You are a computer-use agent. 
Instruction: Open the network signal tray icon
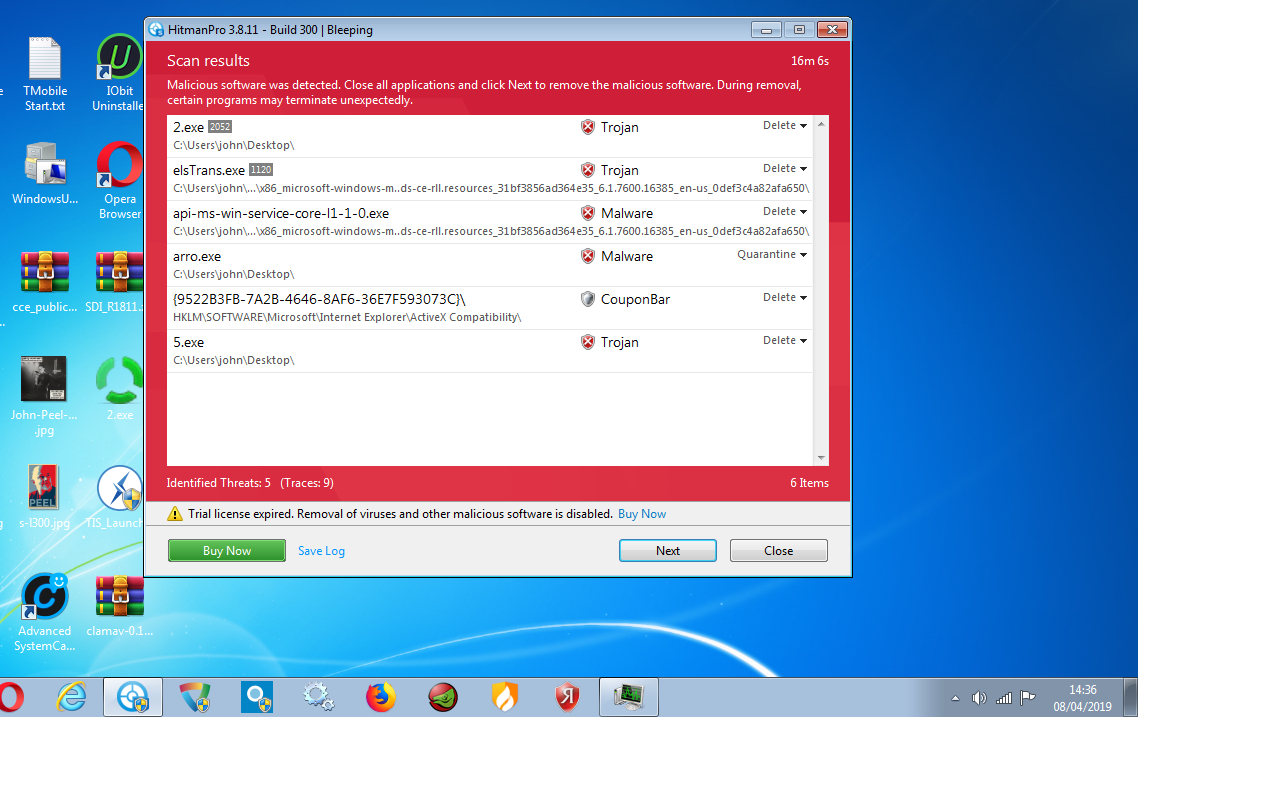[x=1004, y=698]
